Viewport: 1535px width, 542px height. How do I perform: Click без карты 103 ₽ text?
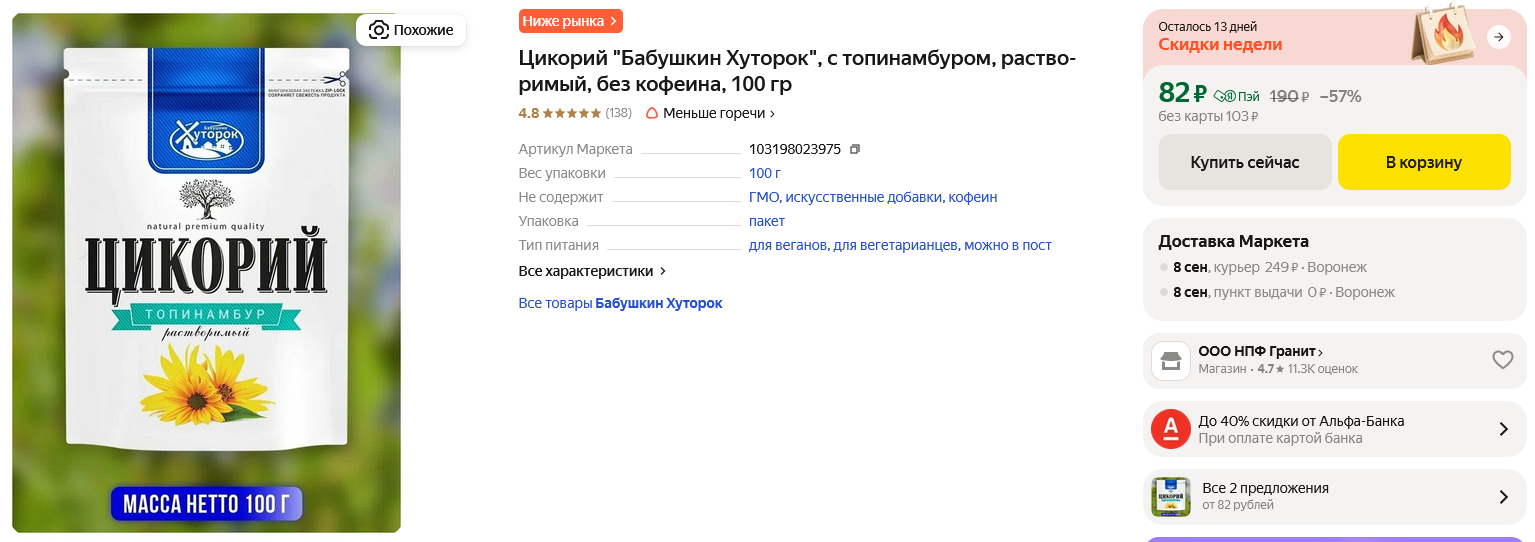[x=1208, y=116]
